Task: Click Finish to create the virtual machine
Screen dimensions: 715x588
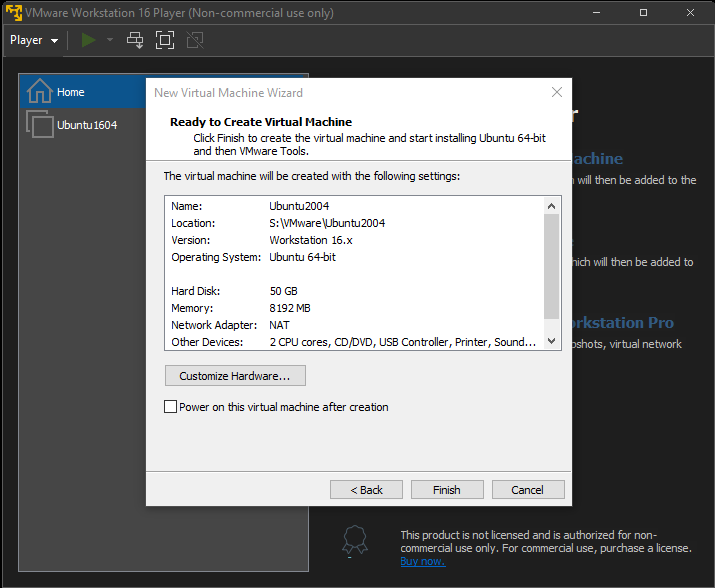Action: pos(447,489)
